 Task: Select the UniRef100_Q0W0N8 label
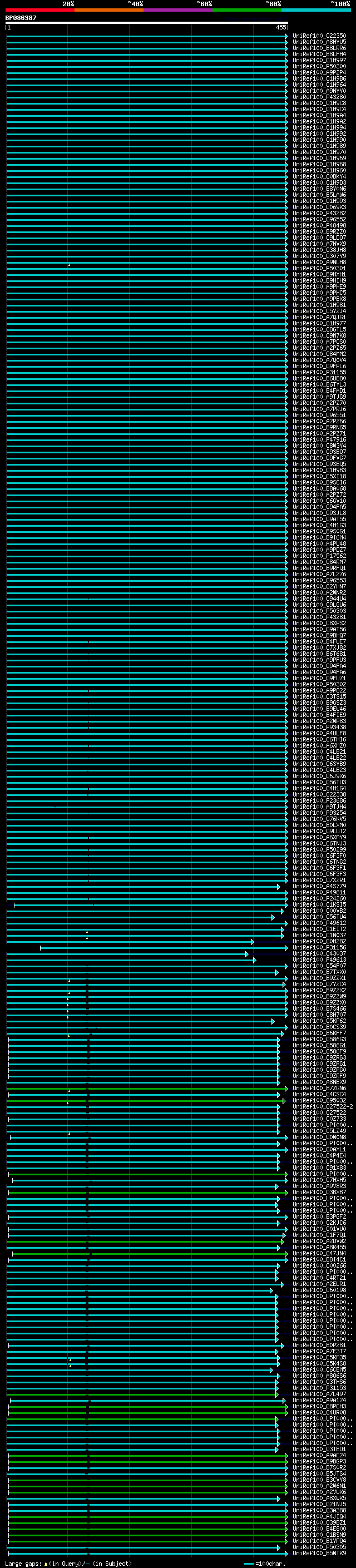click(319, 1137)
